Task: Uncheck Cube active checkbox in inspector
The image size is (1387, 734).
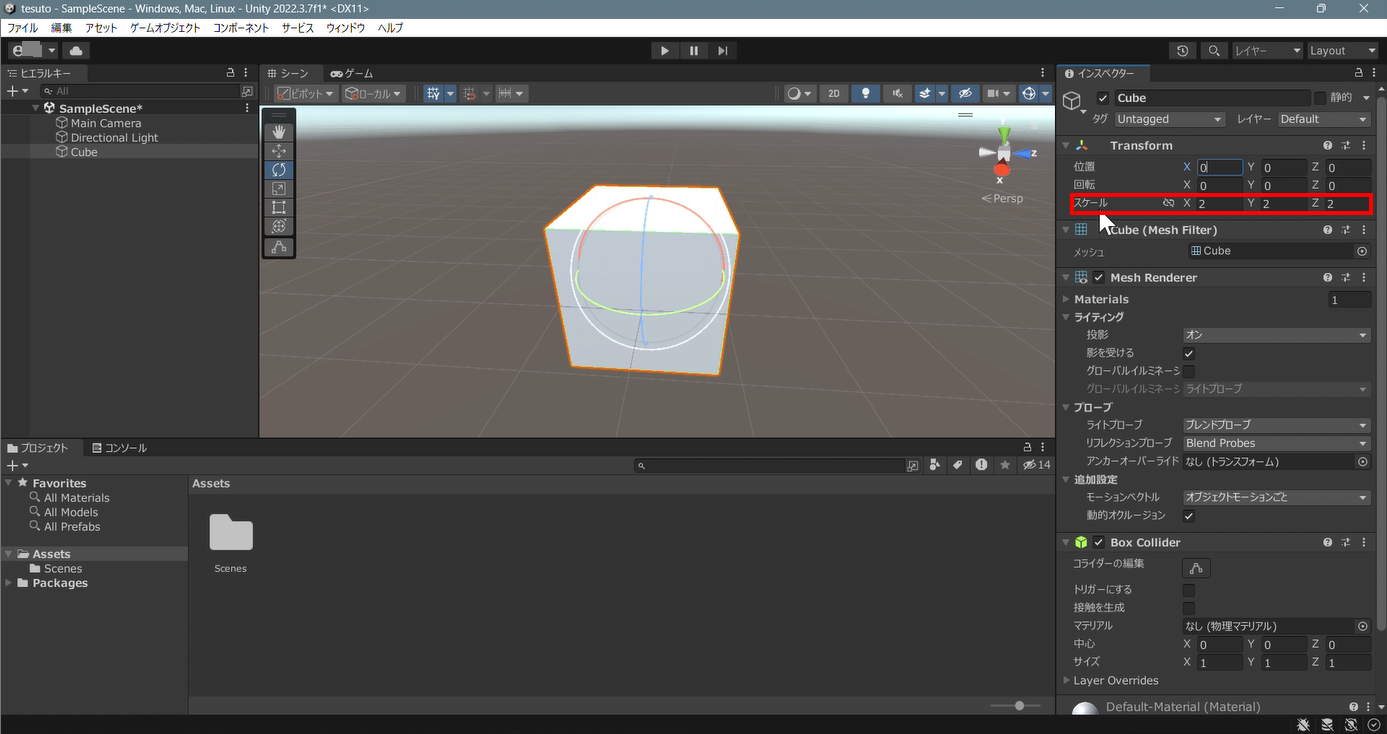Action: click(1103, 98)
